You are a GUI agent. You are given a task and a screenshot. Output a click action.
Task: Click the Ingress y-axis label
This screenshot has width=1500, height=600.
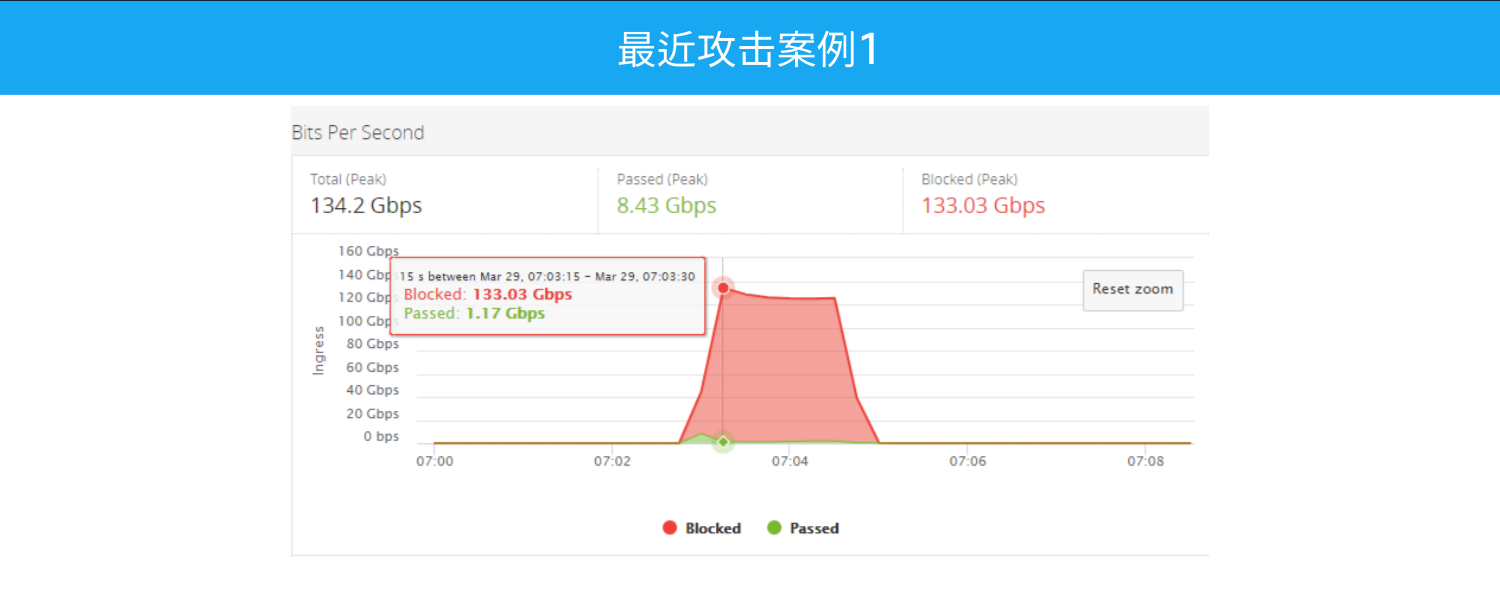[x=319, y=350]
